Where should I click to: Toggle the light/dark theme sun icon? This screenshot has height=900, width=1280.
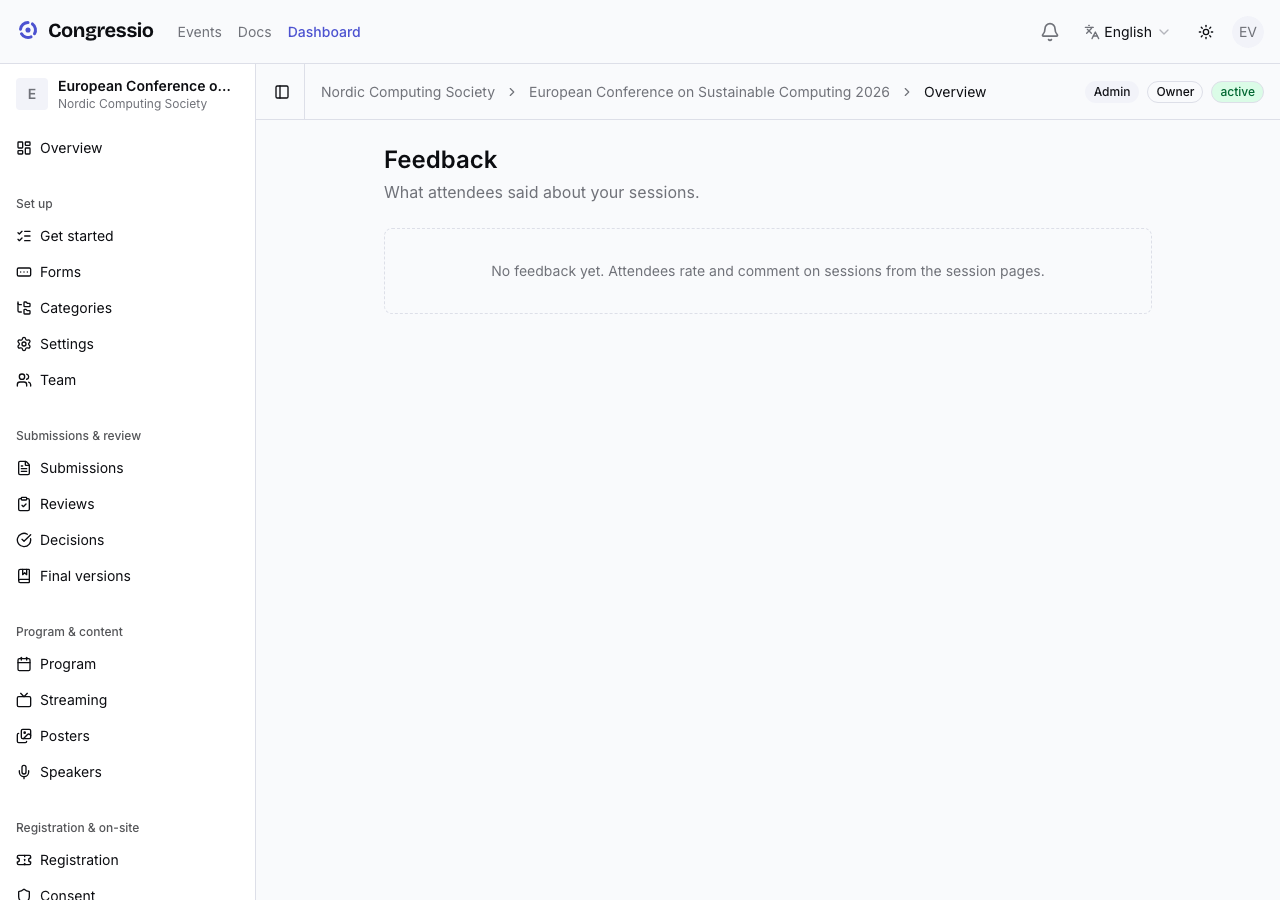click(x=1206, y=32)
